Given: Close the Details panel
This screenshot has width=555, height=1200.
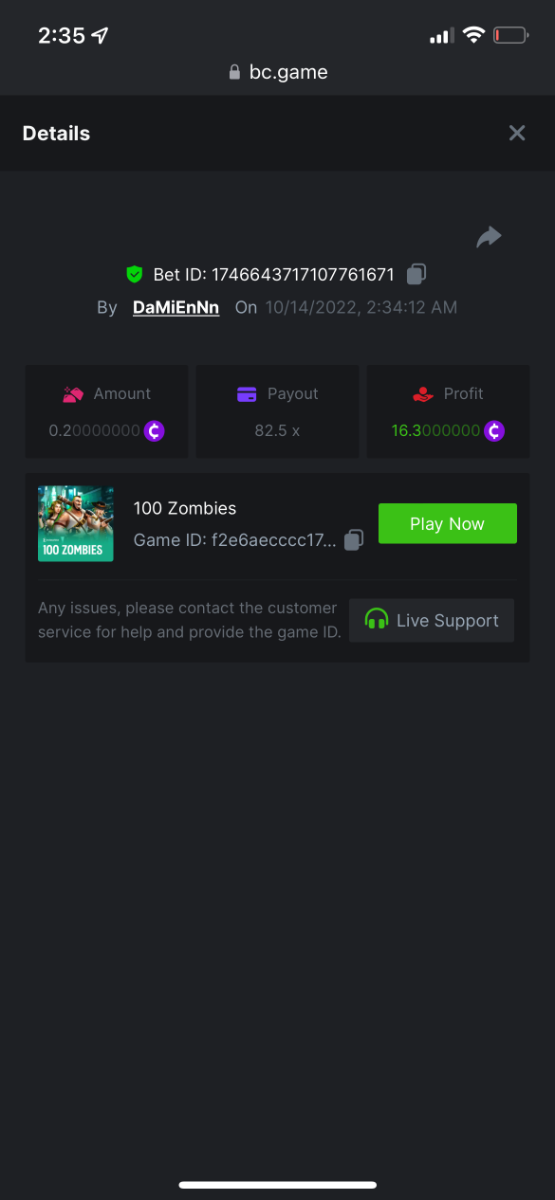Looking at the screenshot, I should [517, 133].
